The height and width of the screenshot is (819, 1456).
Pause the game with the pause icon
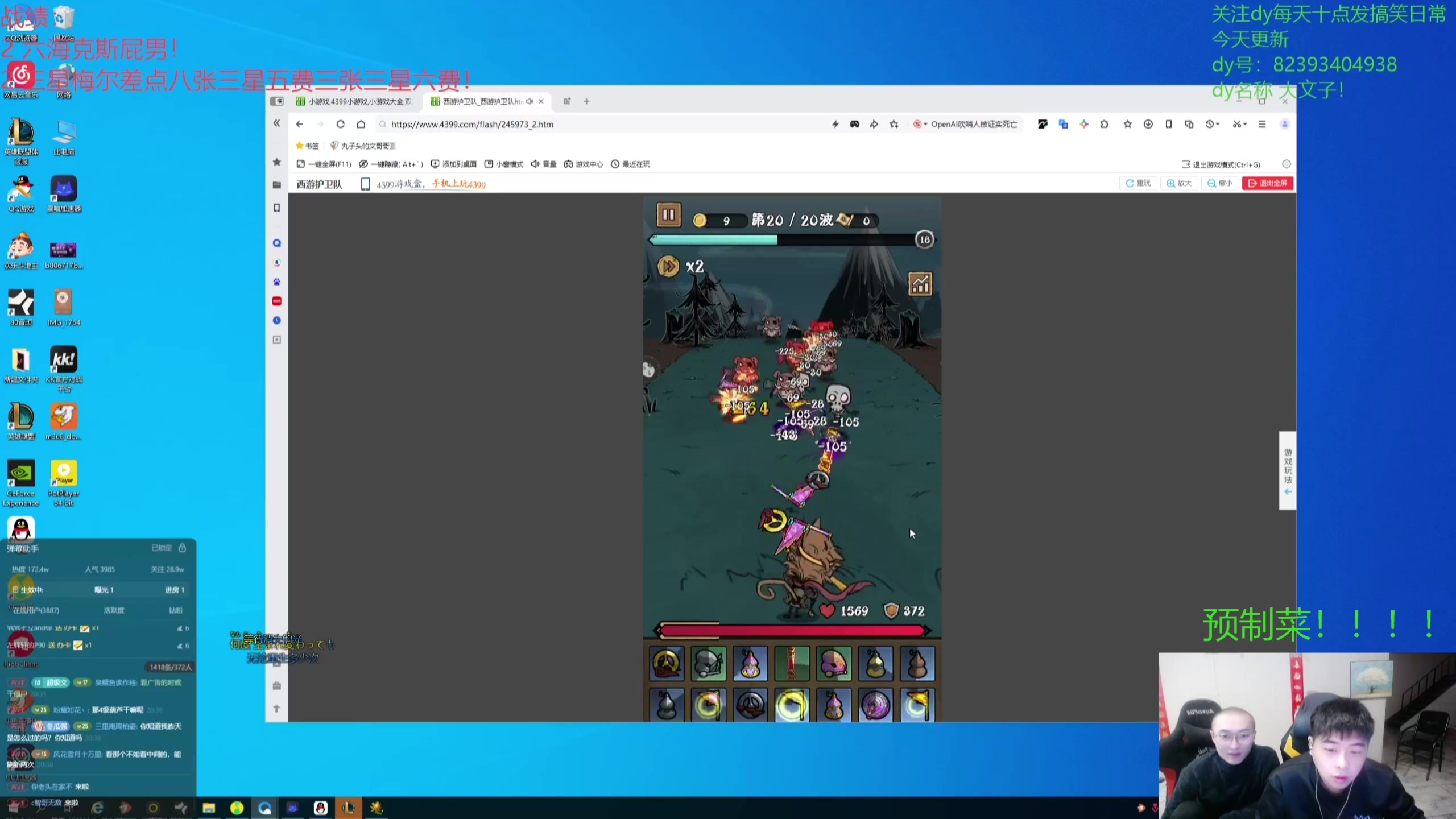pos(668,216)
